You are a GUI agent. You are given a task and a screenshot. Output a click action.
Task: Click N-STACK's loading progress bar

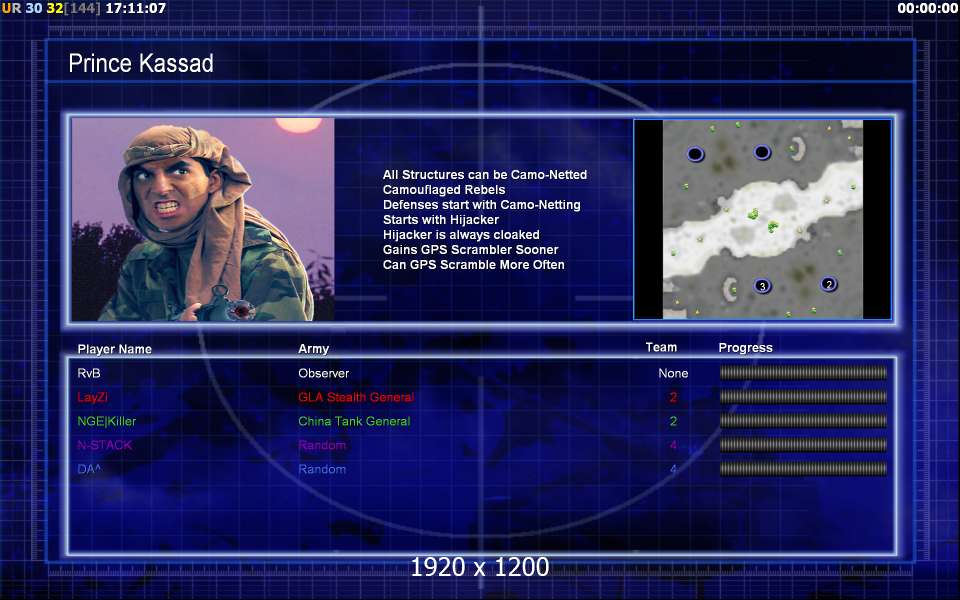(803, 444)
